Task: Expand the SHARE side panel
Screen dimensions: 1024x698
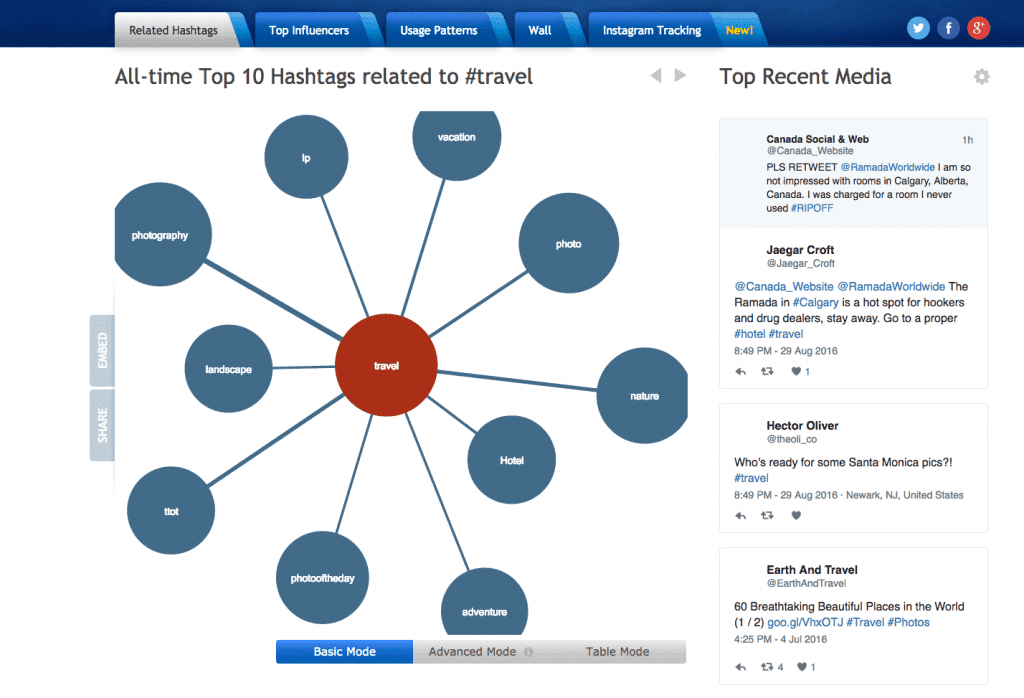Action: click(x=102, y=425)
